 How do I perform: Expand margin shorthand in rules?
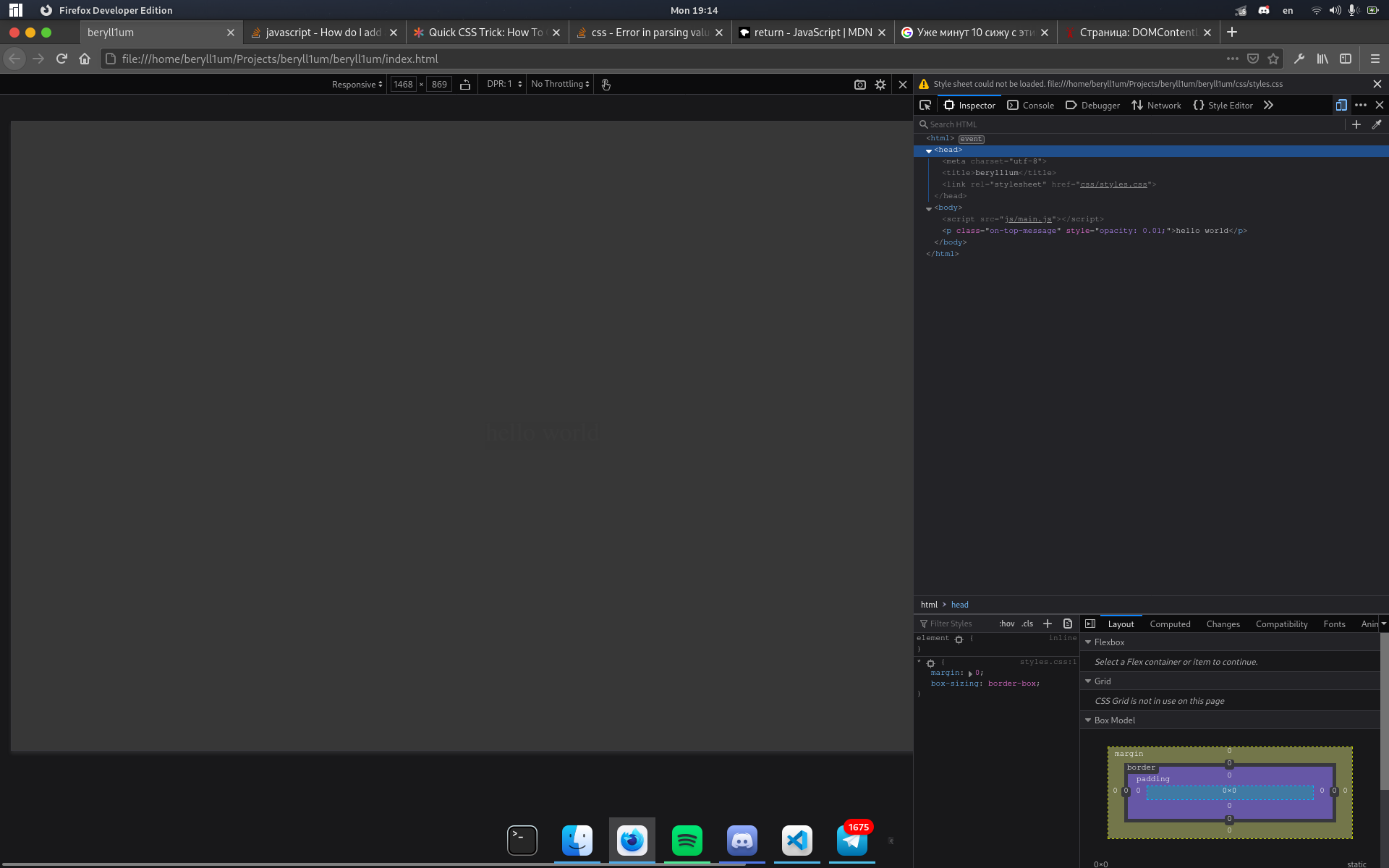click(x=970, y=673)
